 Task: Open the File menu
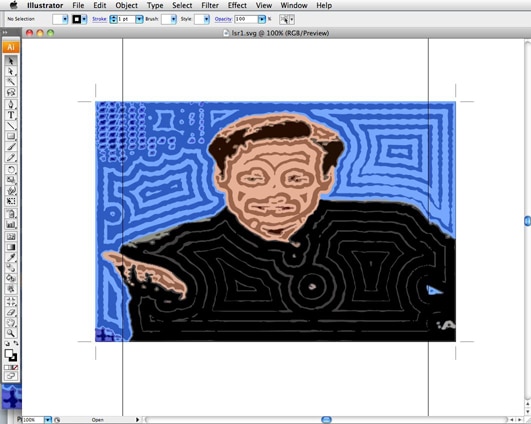[x=78, y=5]
